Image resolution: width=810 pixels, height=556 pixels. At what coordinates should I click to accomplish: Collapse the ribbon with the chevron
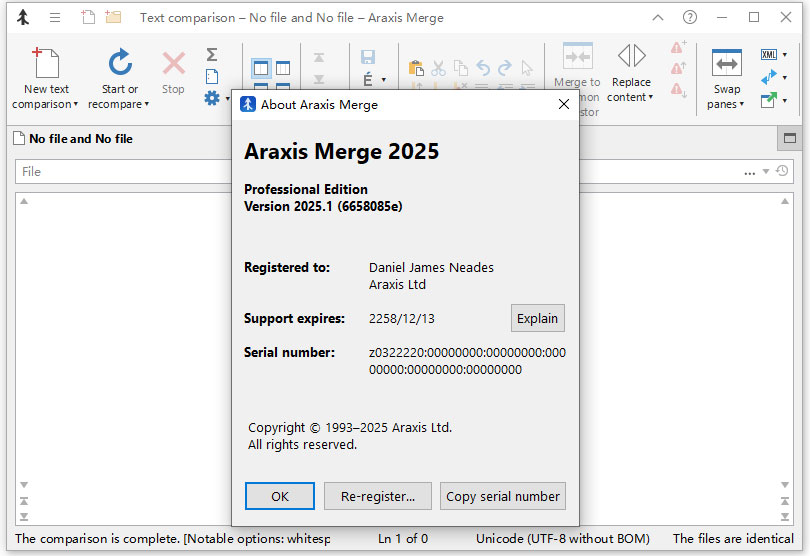point(658,18)
